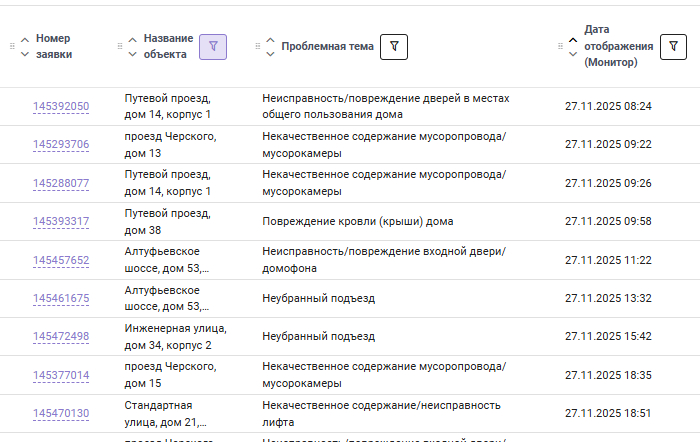Click the Номер заявки column header
Viewport: 700px width, 442px height.
[53, 46]
